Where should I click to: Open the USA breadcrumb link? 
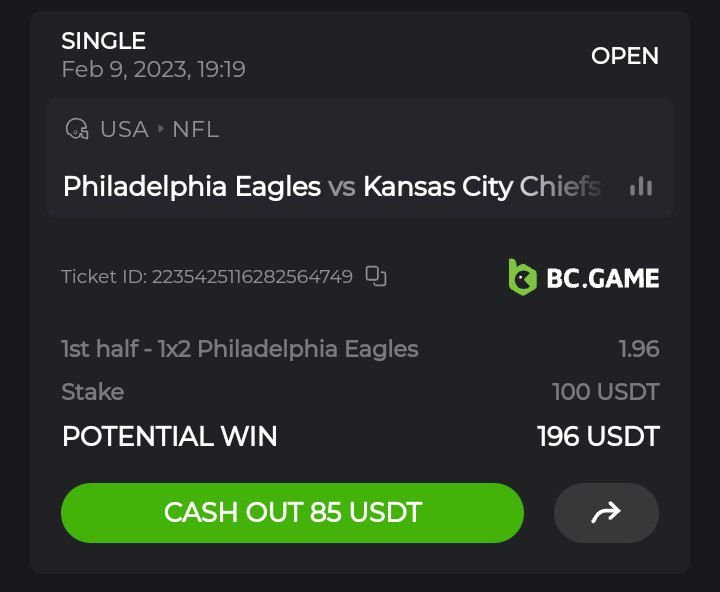coord(124,129)
